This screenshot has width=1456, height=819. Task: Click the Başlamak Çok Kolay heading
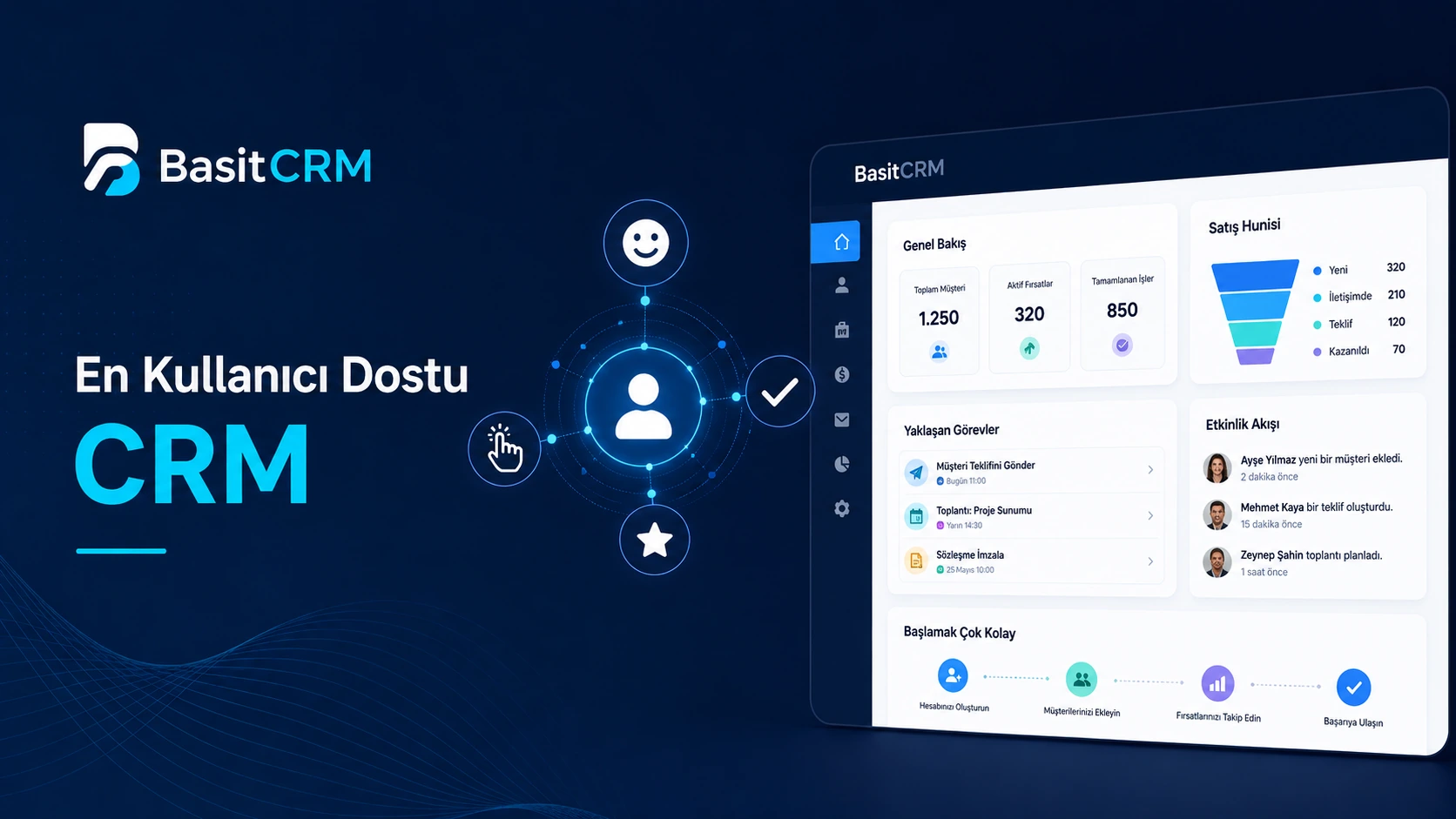tap(959, 633)
